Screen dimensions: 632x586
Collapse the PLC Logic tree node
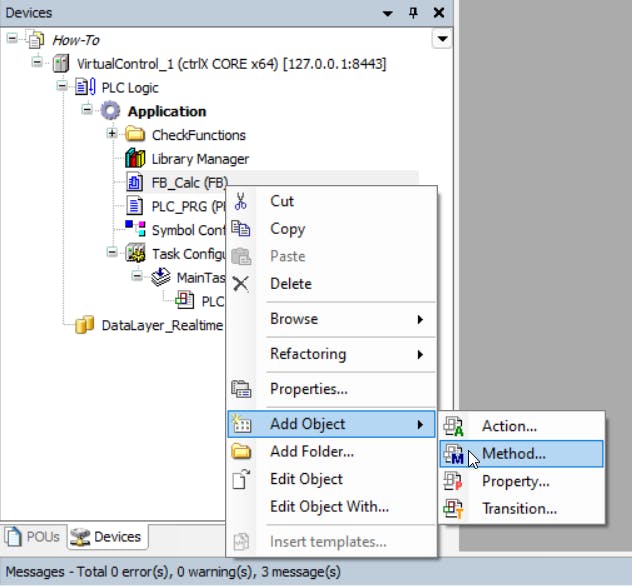62,87
